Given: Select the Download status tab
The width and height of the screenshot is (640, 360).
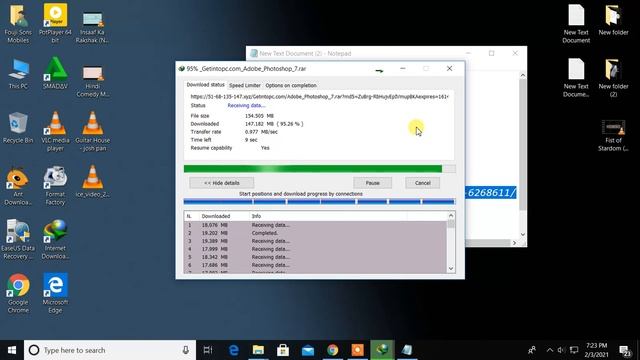Looking at the screenshot, I should [205, 85].
